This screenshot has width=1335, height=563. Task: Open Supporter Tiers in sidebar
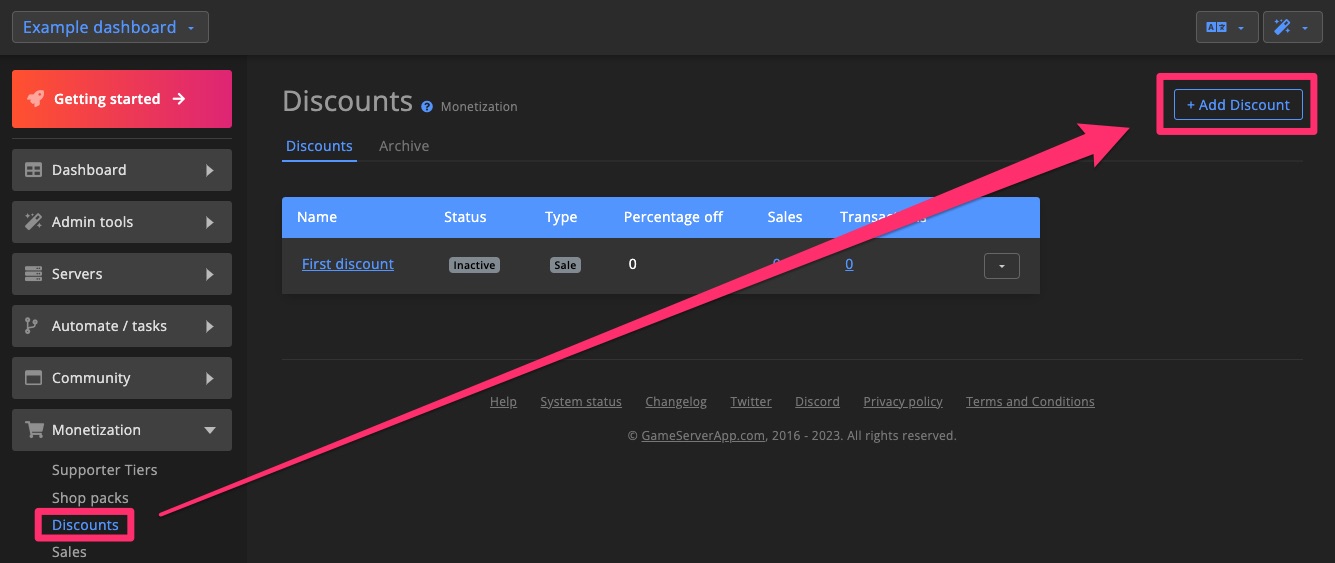pos(105,470)
